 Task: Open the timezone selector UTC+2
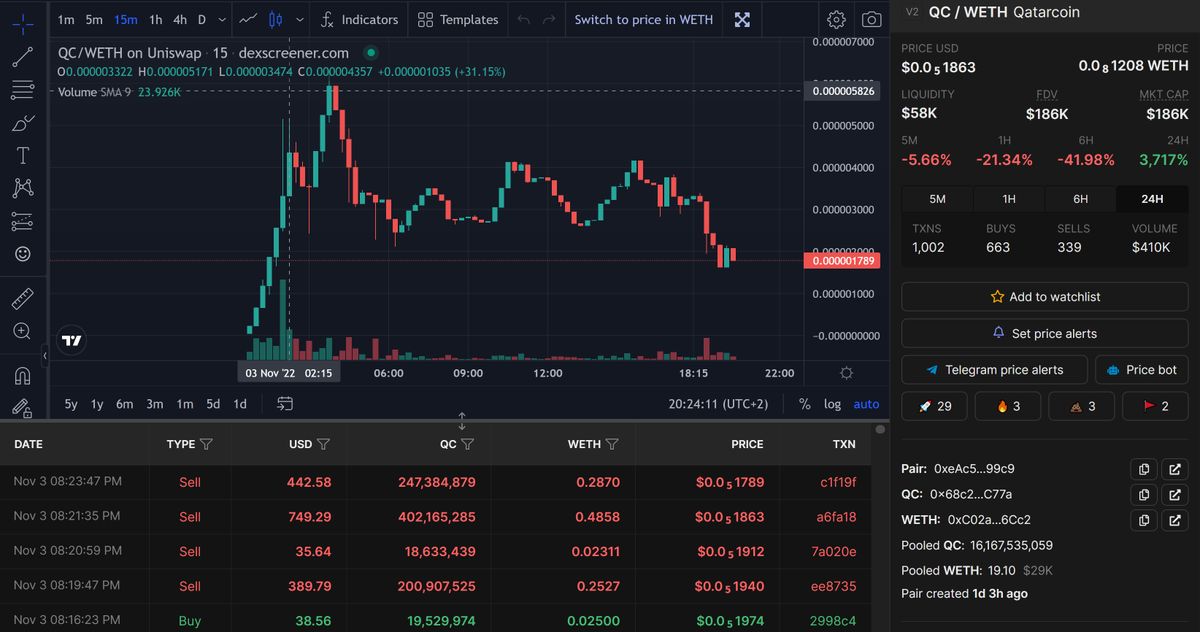718,404
